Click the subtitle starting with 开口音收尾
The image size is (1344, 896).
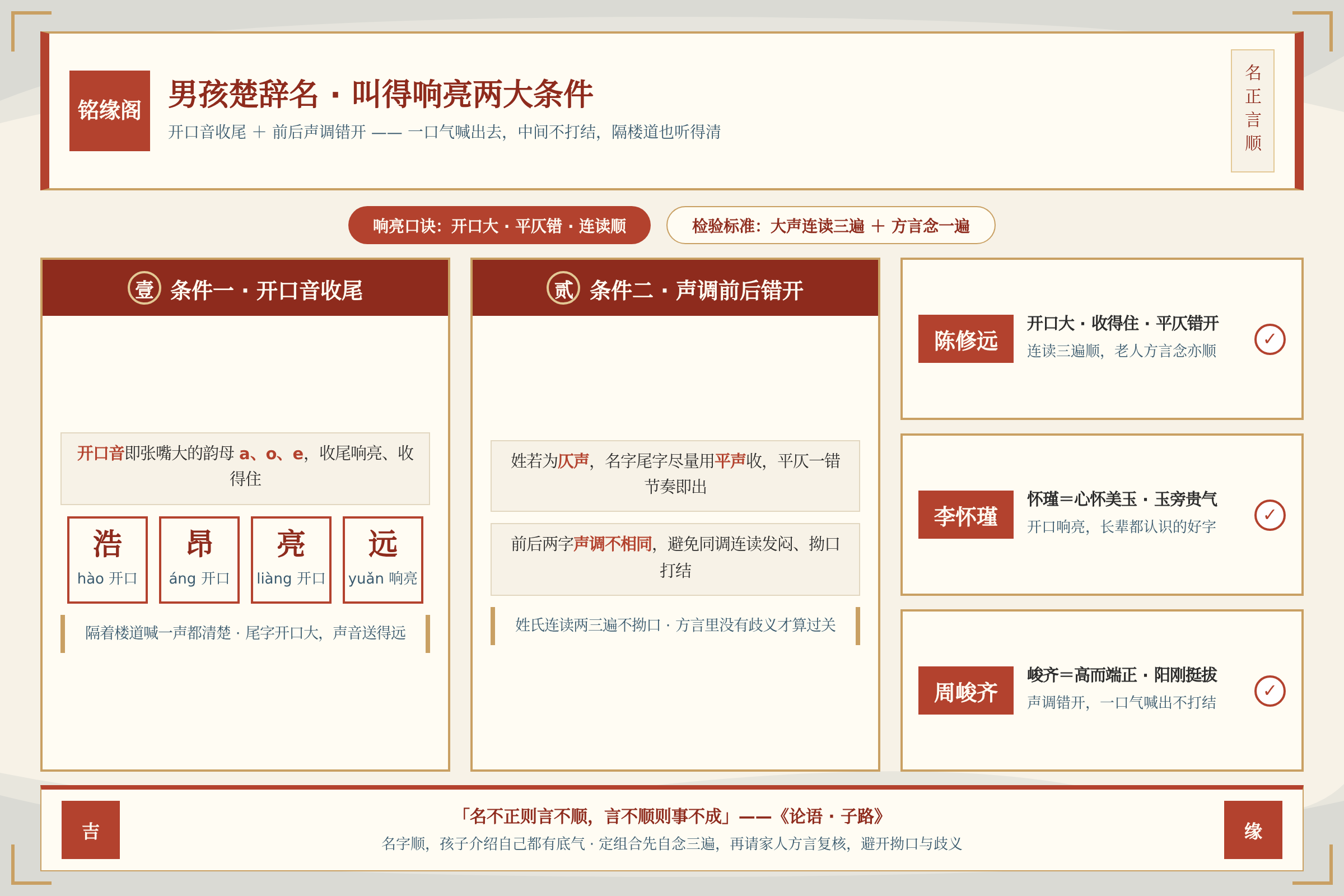[445, 132]
